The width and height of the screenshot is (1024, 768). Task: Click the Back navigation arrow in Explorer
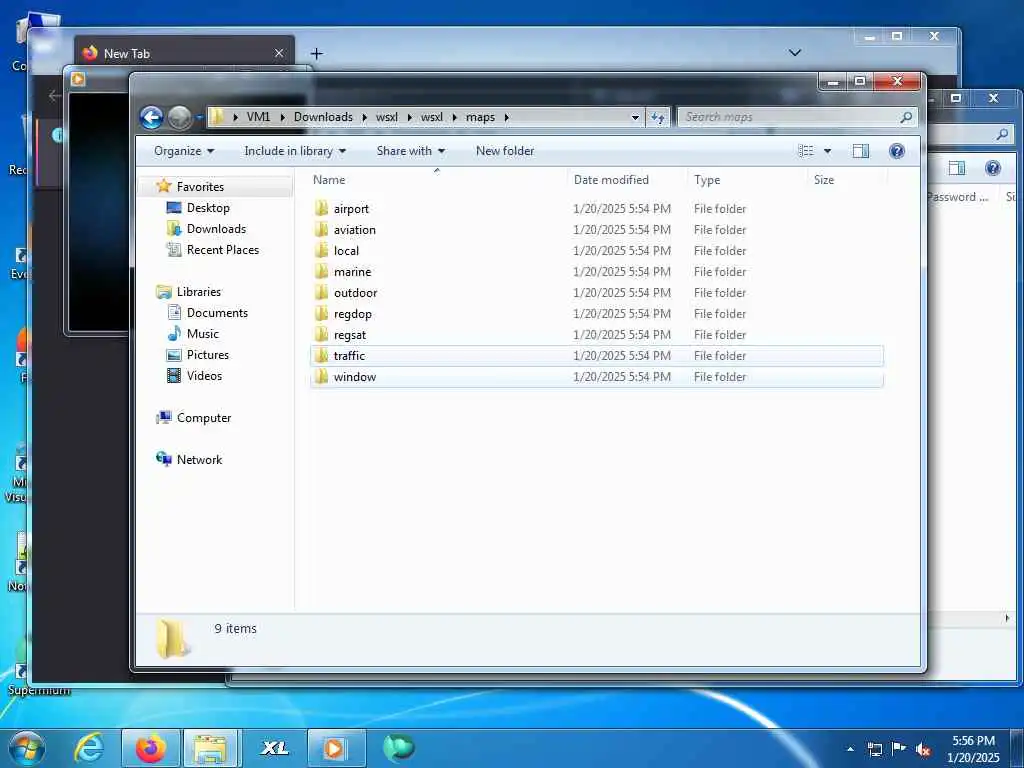152,118
